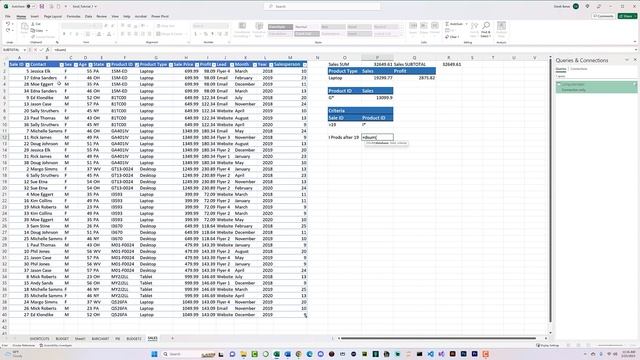The image size is (640, 360).
Task: Switch to the Insert ribbon tab
Action: pos(35,16)
